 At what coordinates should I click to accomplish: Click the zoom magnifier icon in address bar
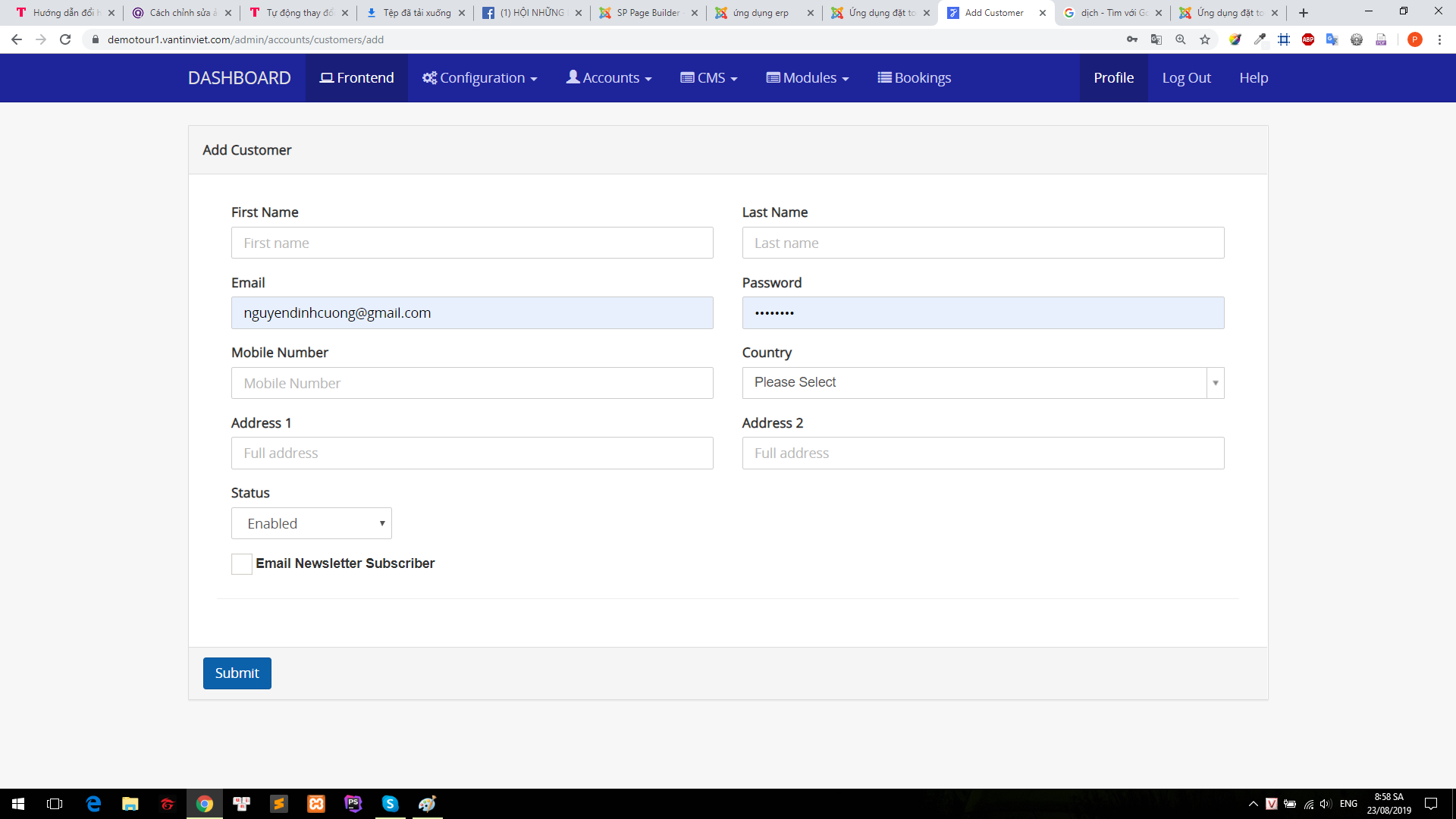tap(1181, 39)
